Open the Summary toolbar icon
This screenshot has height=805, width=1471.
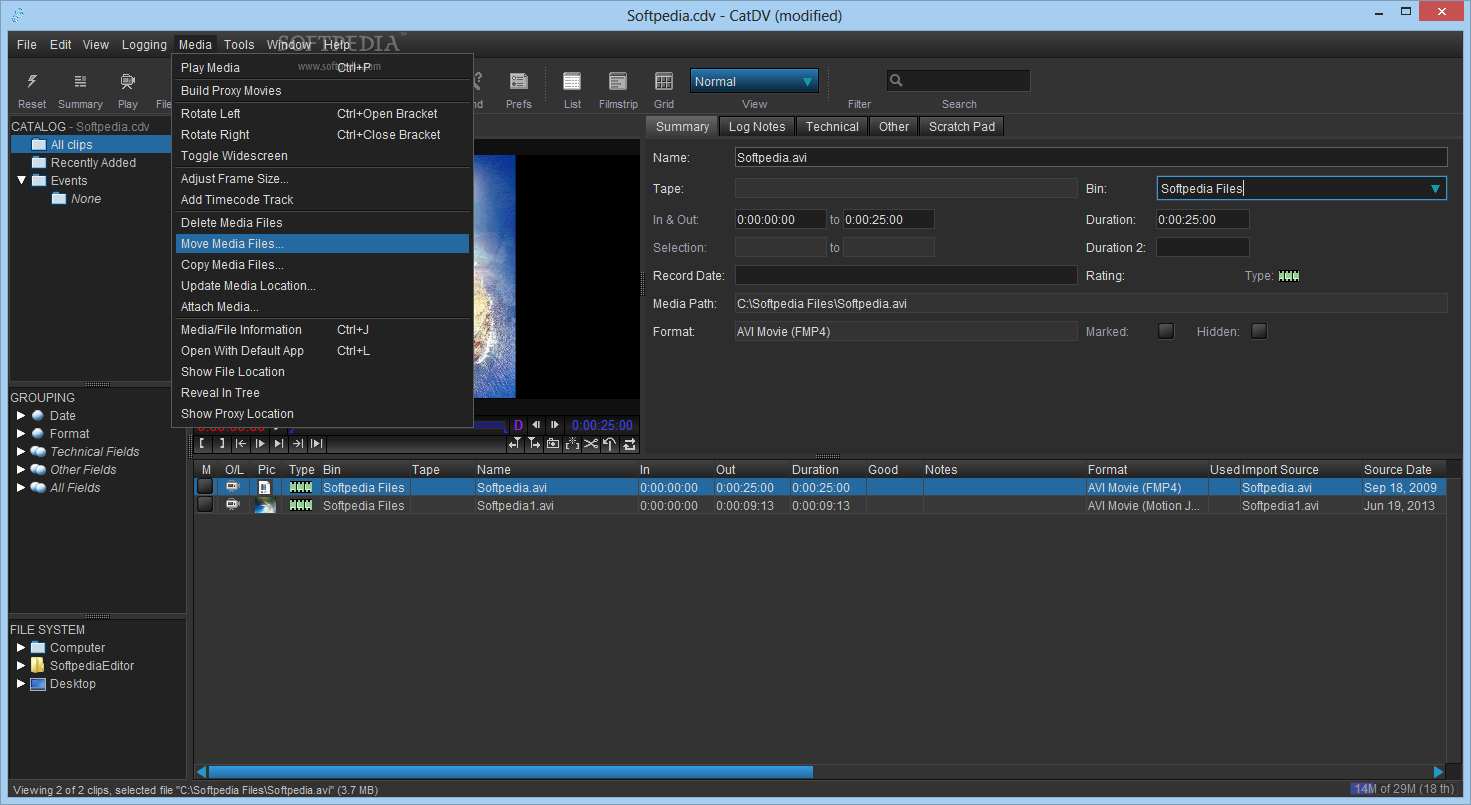click(x=80, y=82)
